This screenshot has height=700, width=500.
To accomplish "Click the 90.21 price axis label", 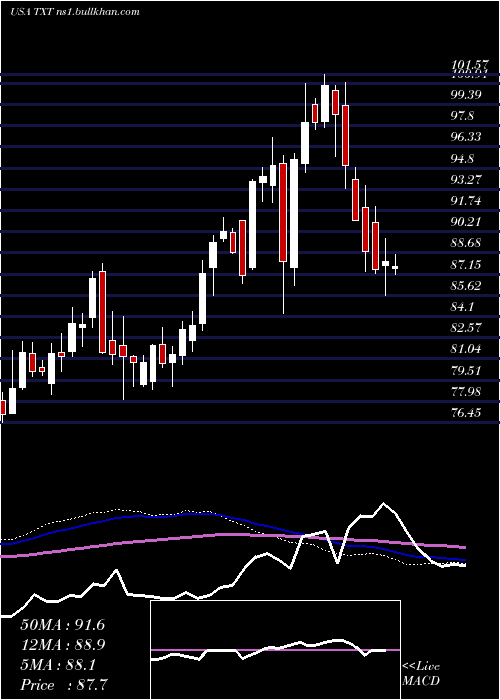I will (466, 221).
